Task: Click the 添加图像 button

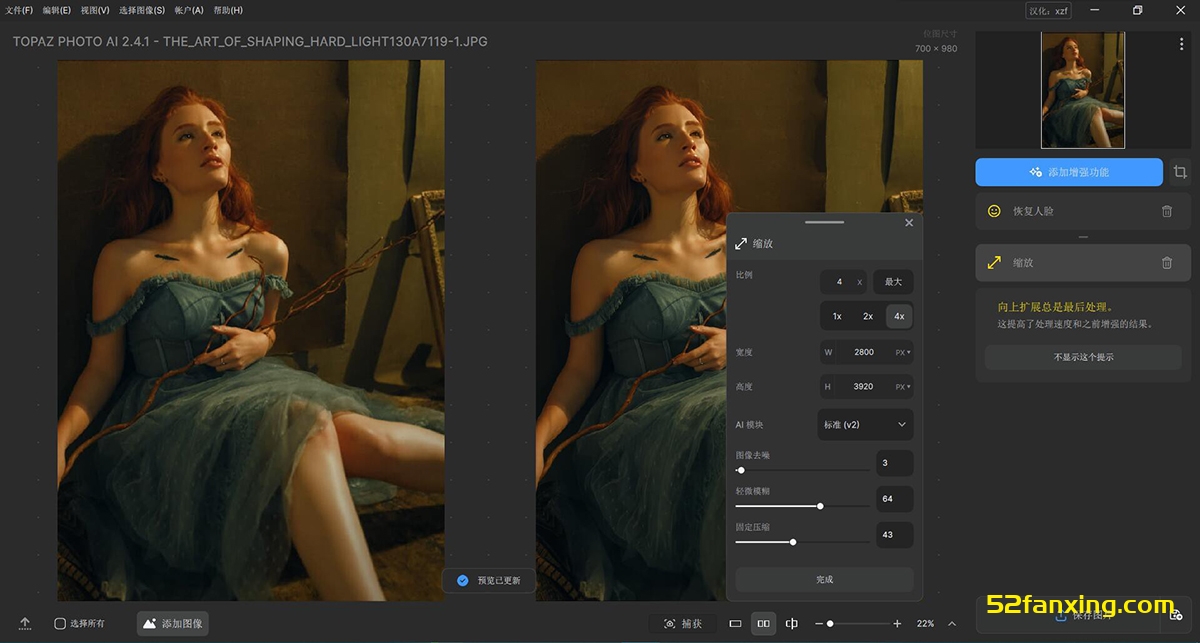Action: pyautogui.click(x=171, y=623)
